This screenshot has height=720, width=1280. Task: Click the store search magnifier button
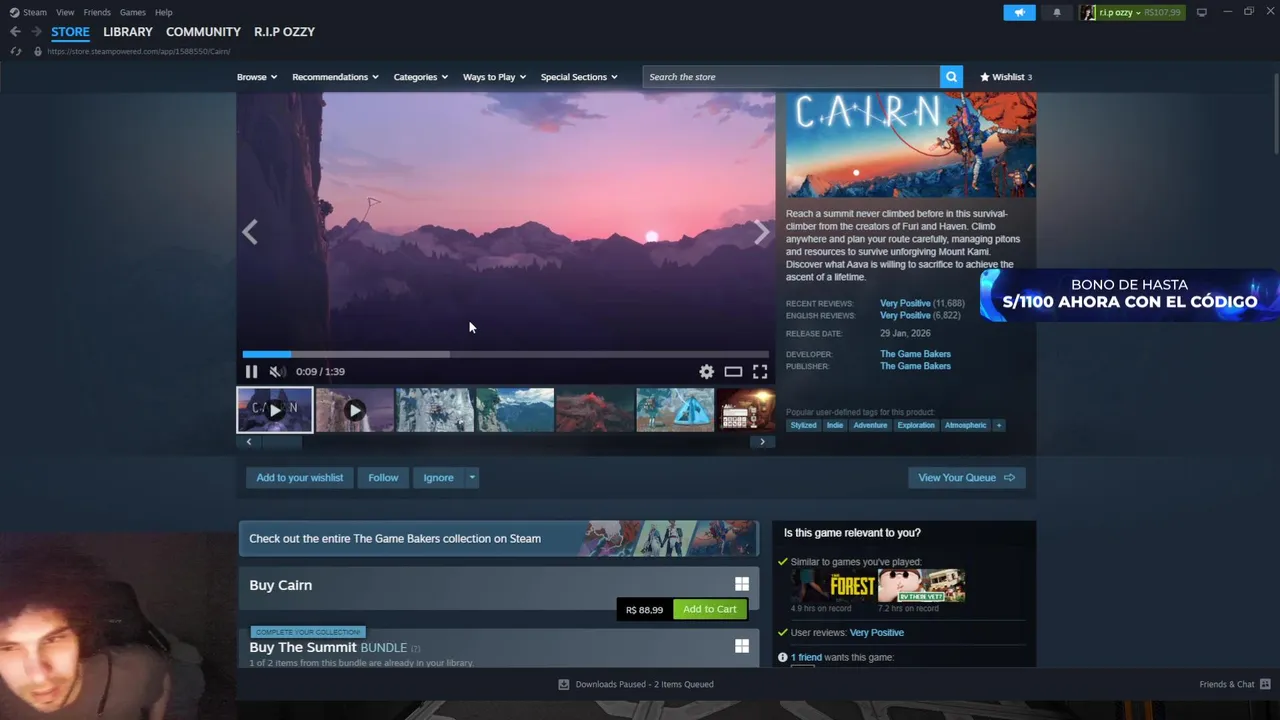952,77
